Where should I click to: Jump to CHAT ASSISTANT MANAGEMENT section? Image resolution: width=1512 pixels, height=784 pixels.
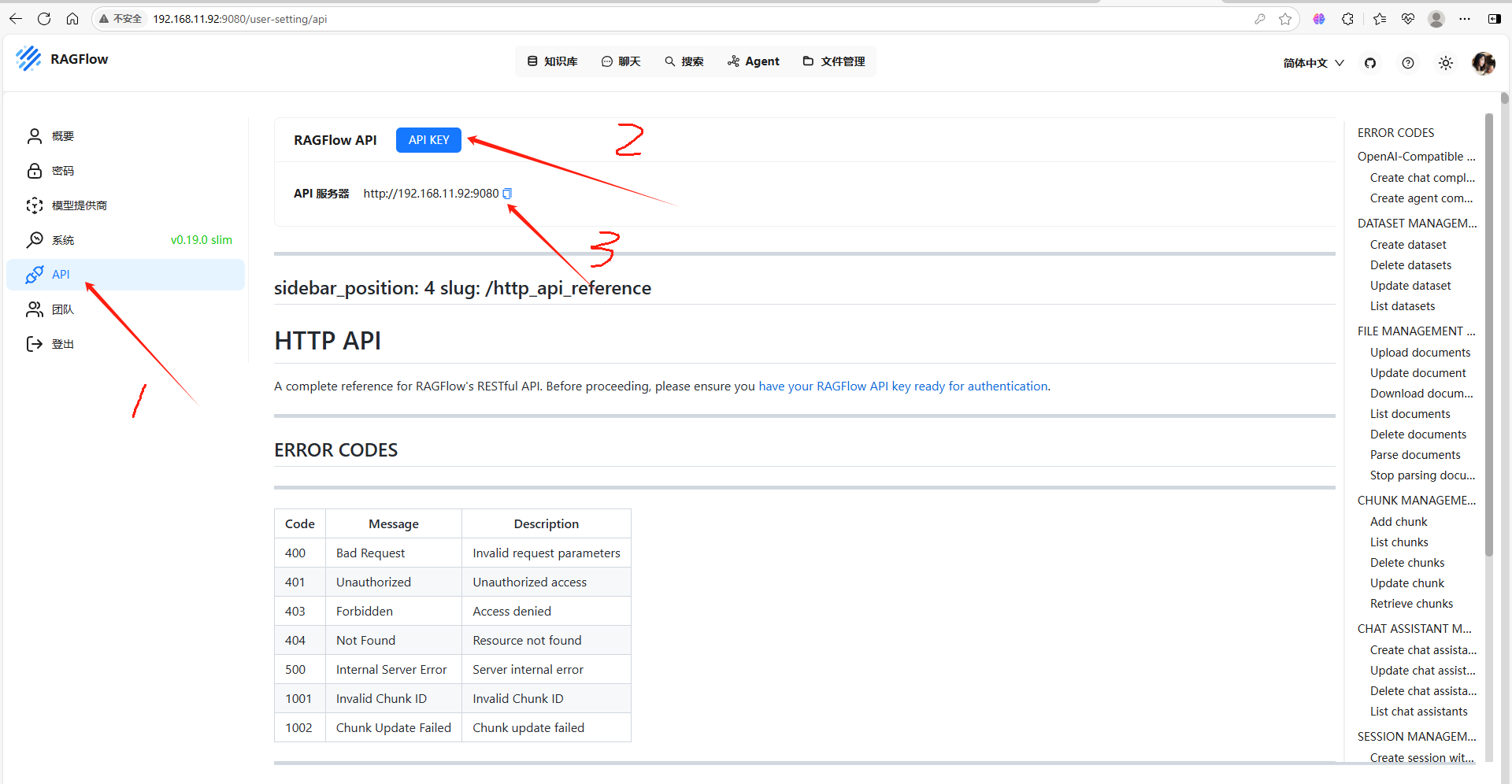[x=1414, y=629]
